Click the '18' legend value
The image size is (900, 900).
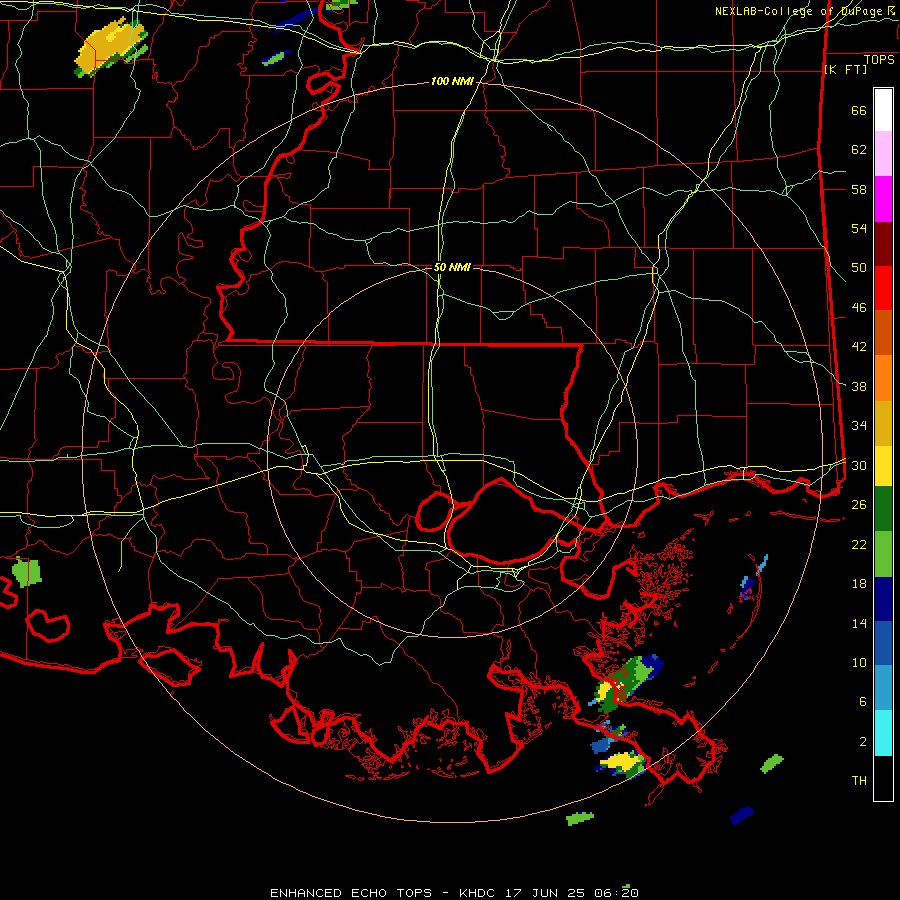859,584
